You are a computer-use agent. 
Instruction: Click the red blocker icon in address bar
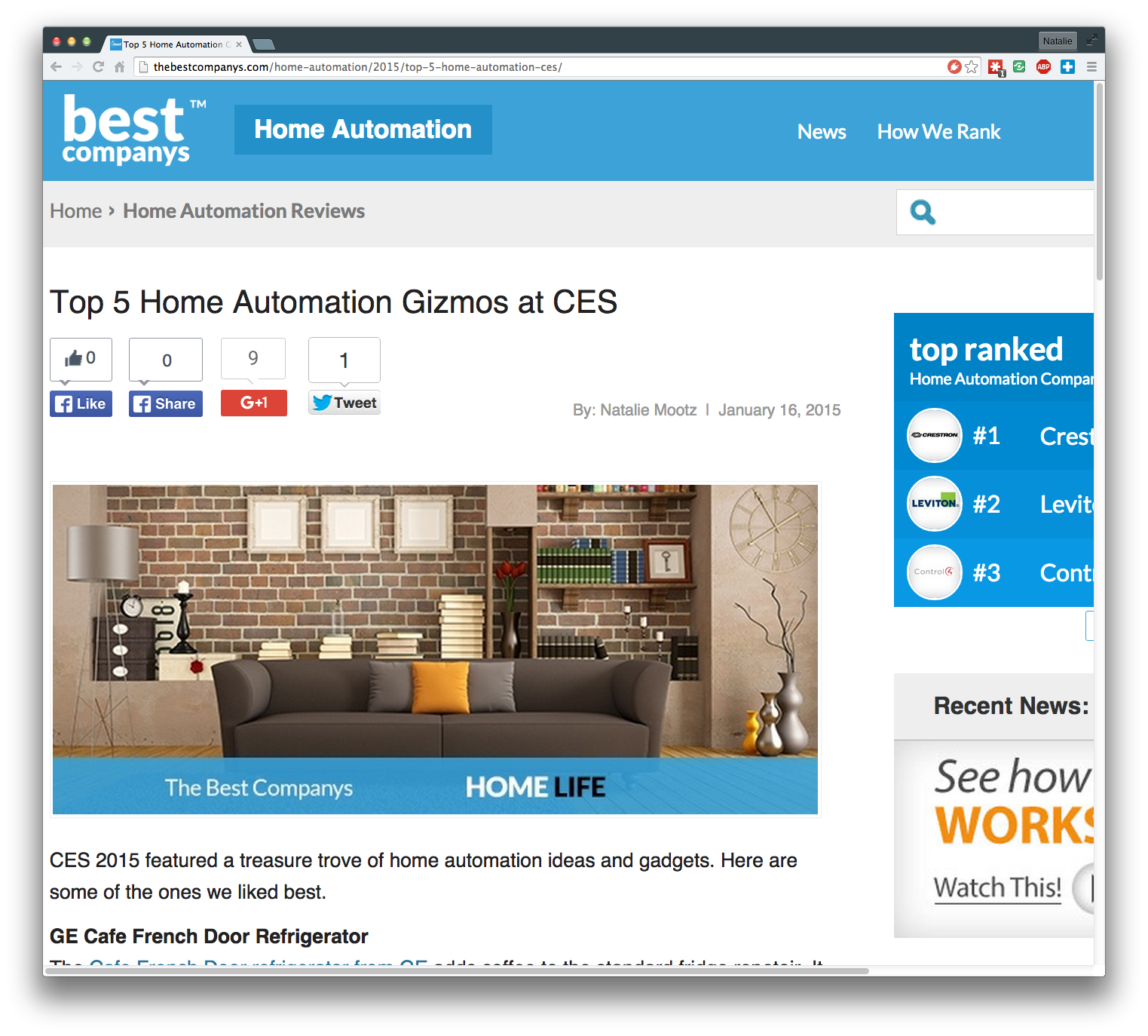click(954, 66)
